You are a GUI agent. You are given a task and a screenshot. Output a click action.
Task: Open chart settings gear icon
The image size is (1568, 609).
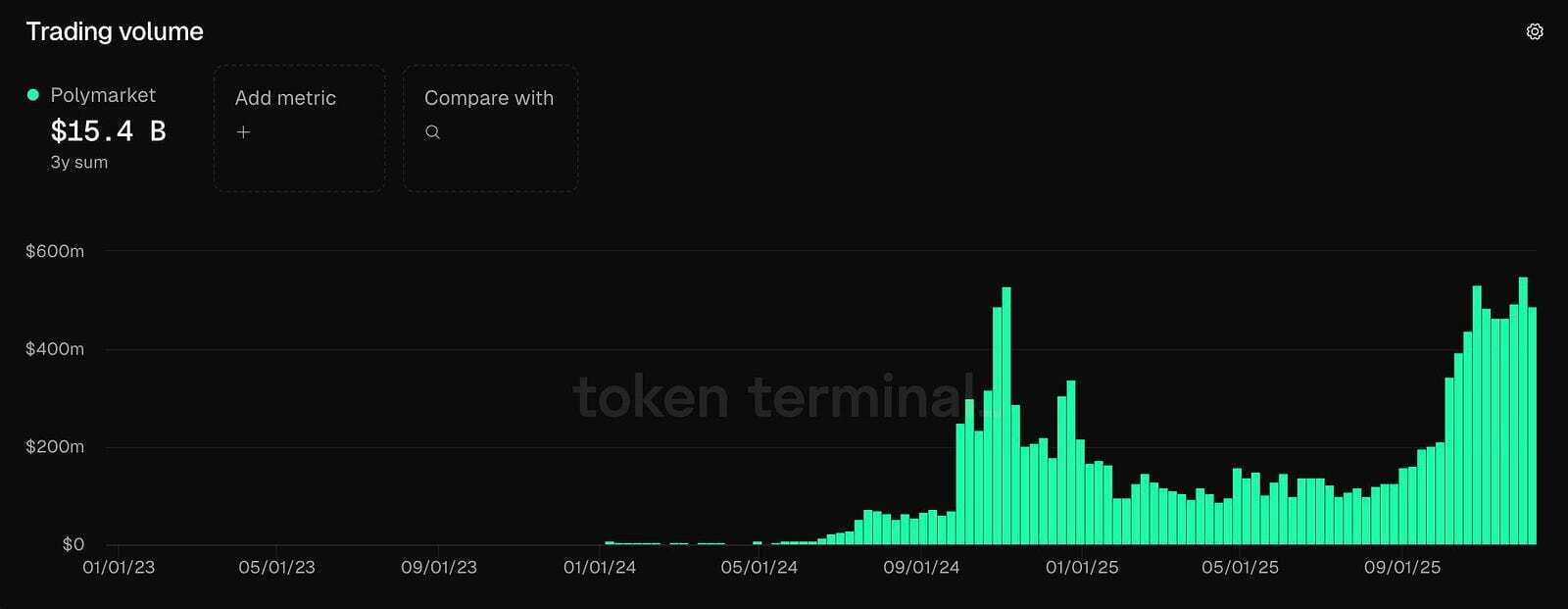click(x=1535, y=31)
